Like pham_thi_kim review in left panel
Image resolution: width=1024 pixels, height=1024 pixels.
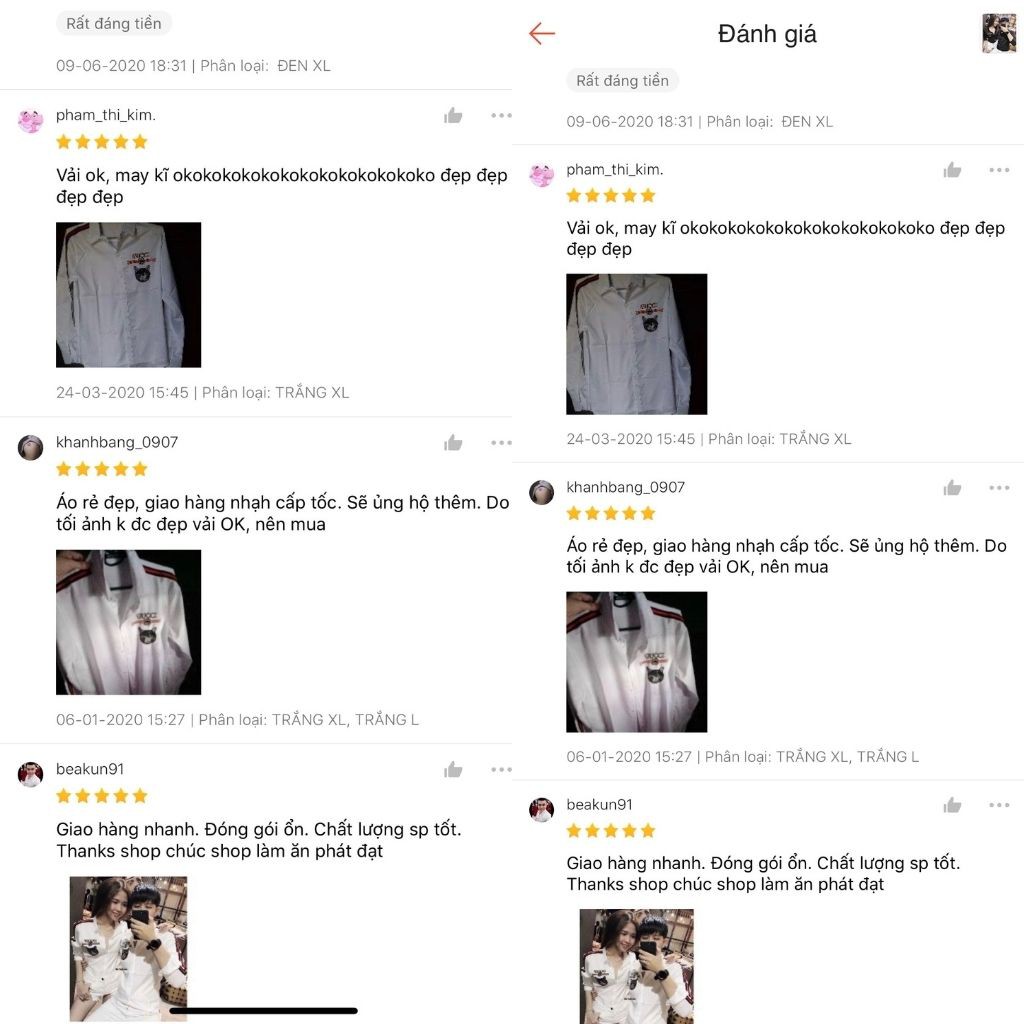[453, 116]
